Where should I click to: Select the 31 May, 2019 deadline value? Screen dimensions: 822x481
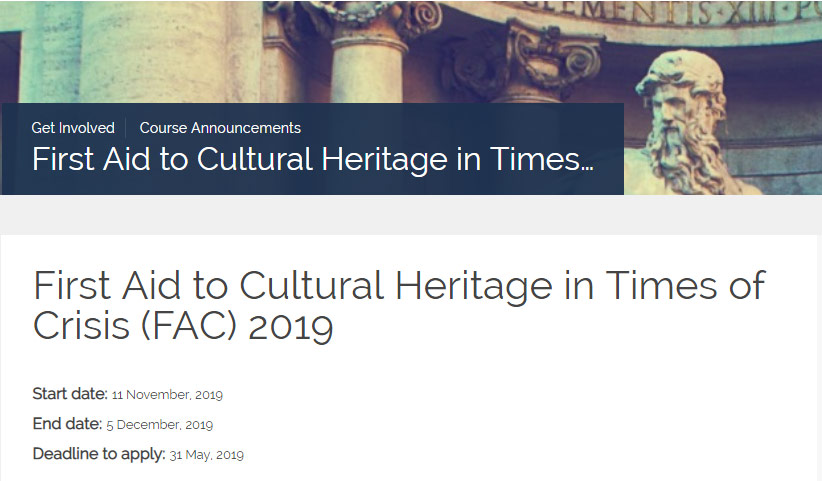tap(207, 455)
